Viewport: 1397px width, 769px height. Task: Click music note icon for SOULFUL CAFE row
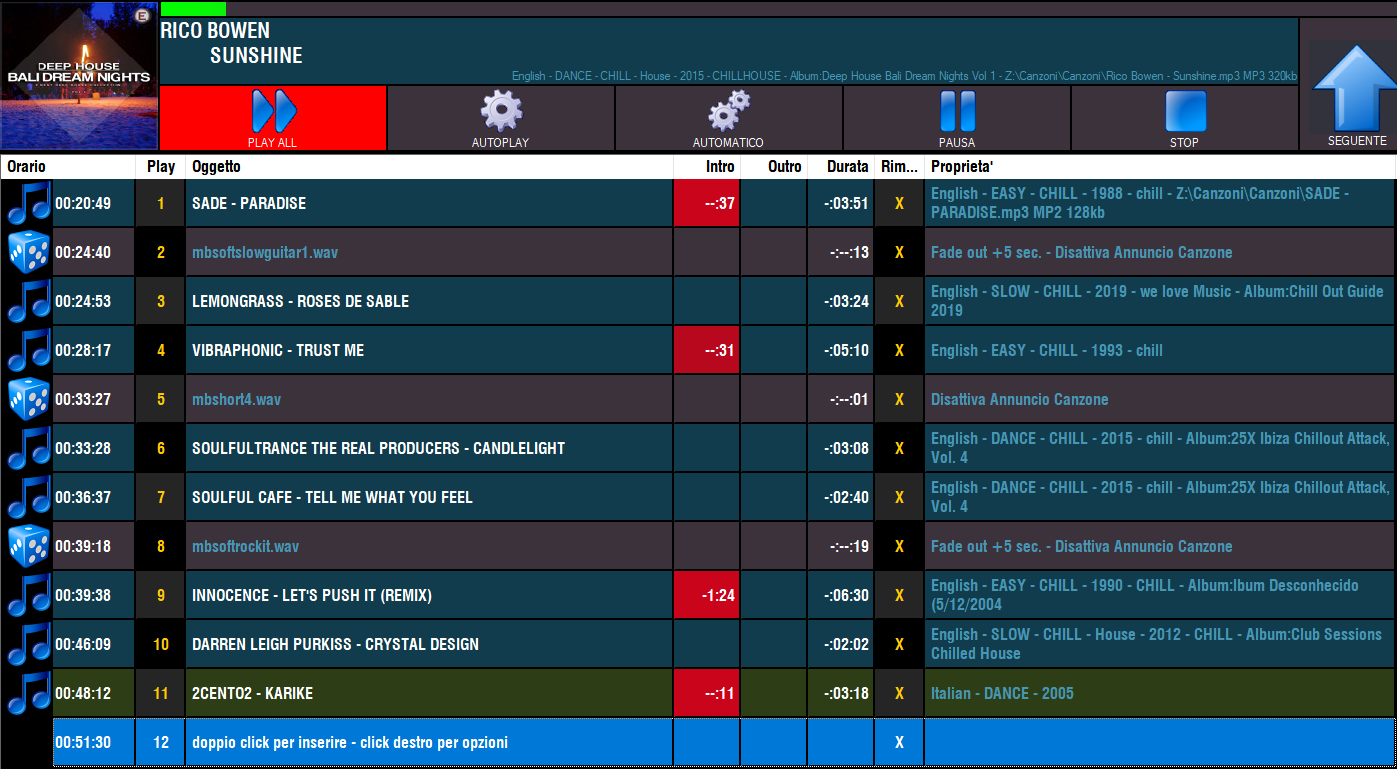[x=29, y=497]
